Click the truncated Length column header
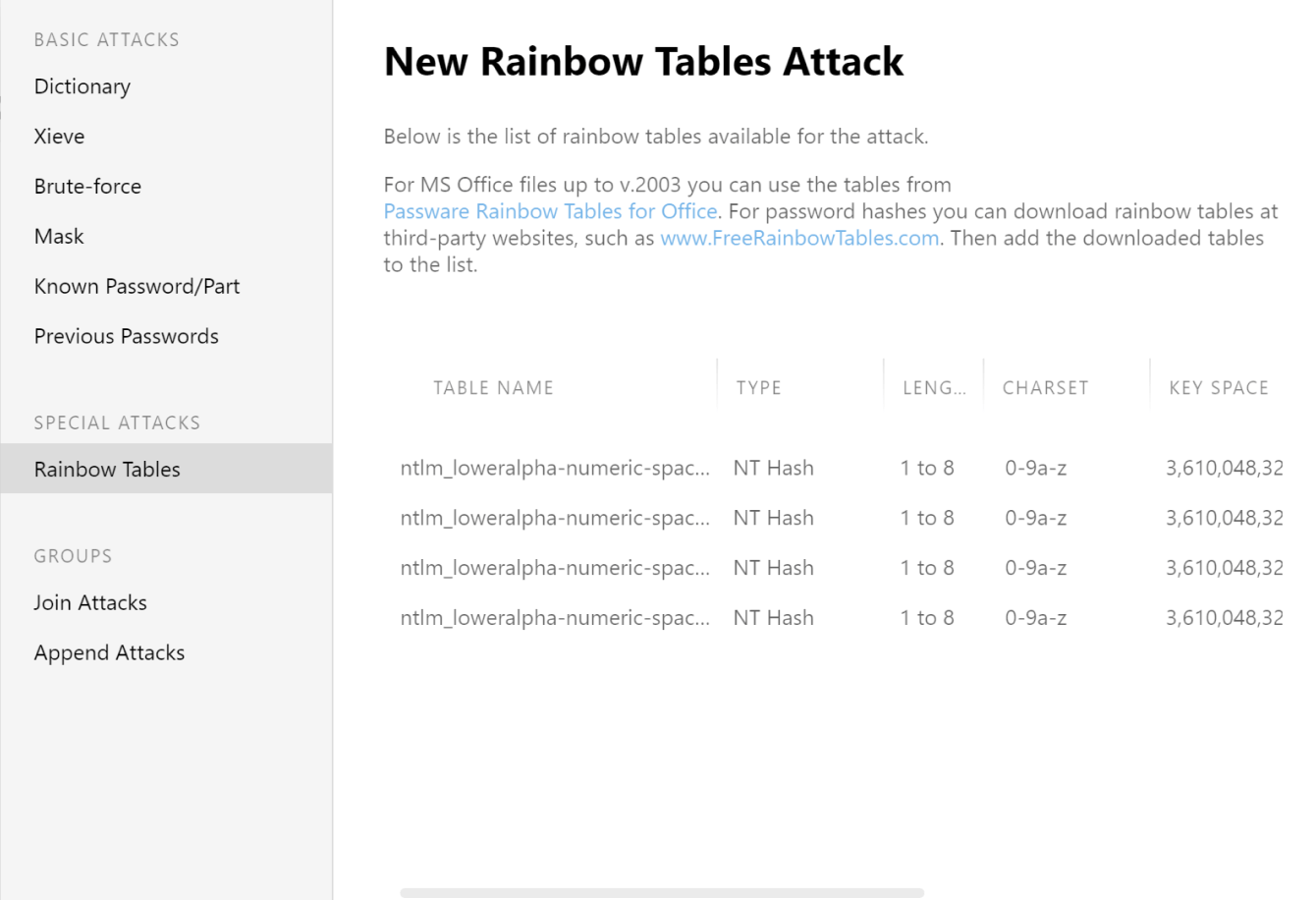 pyautogui.click(x=934, y=388)
